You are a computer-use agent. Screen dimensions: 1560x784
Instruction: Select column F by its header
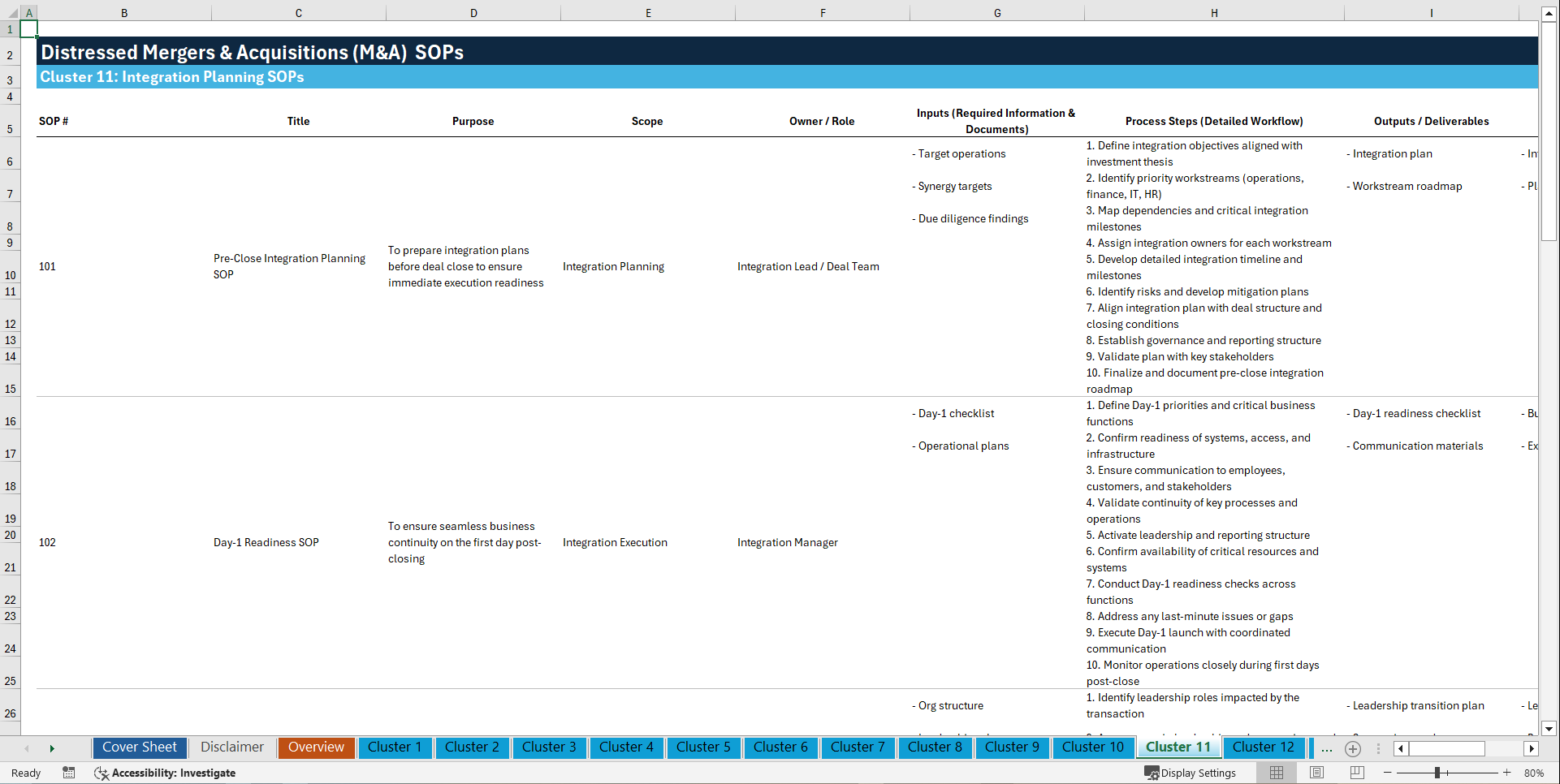point(823,13)
